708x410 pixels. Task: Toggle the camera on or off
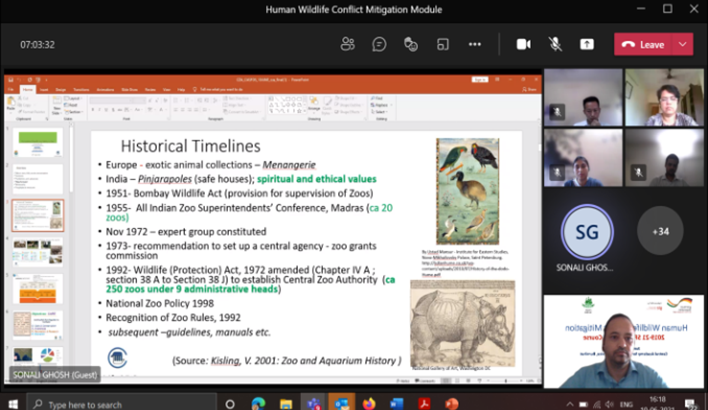522,44
